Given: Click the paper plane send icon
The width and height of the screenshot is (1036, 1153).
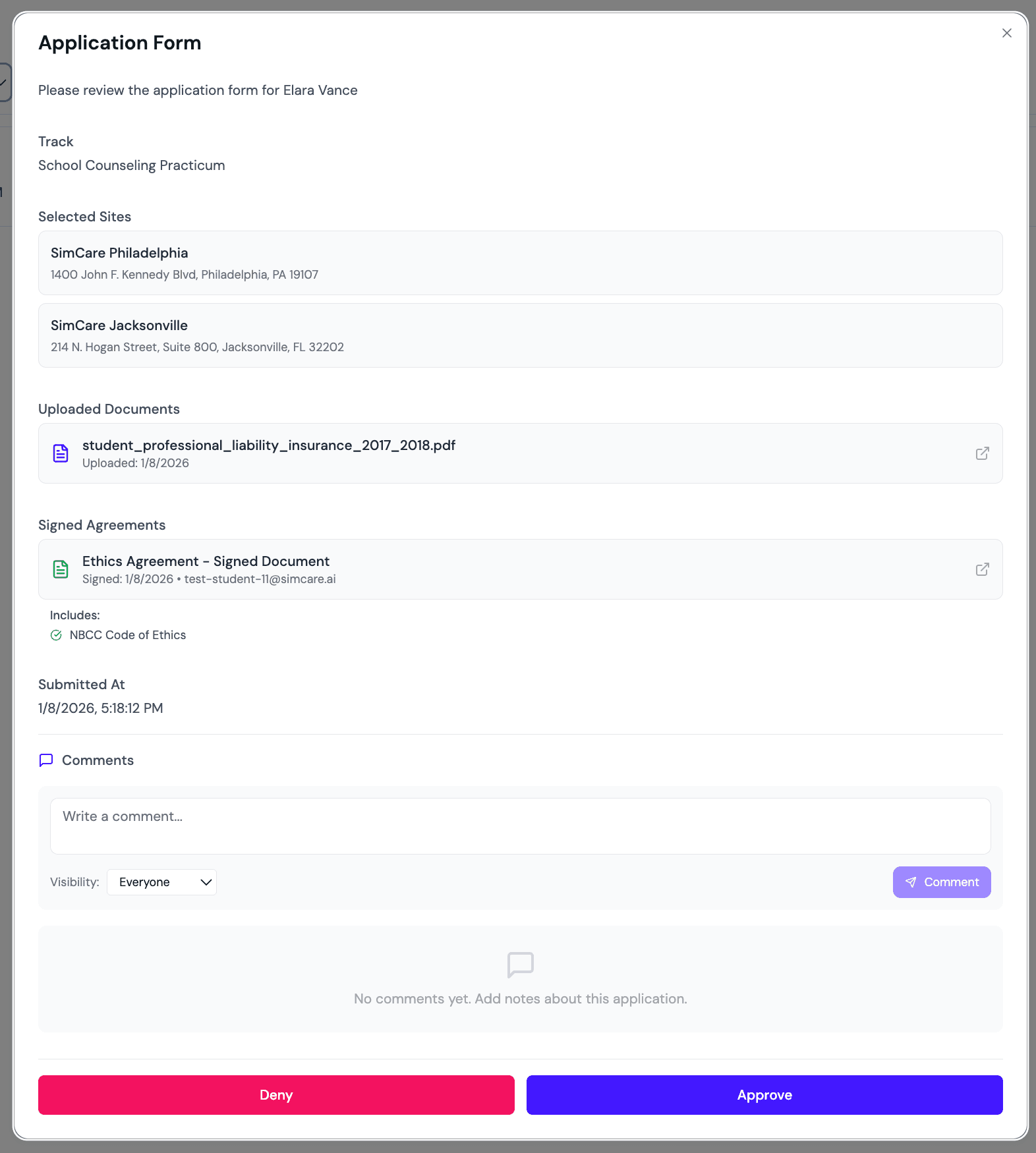Looking at the screenshot, I should (x=911, y=882).
